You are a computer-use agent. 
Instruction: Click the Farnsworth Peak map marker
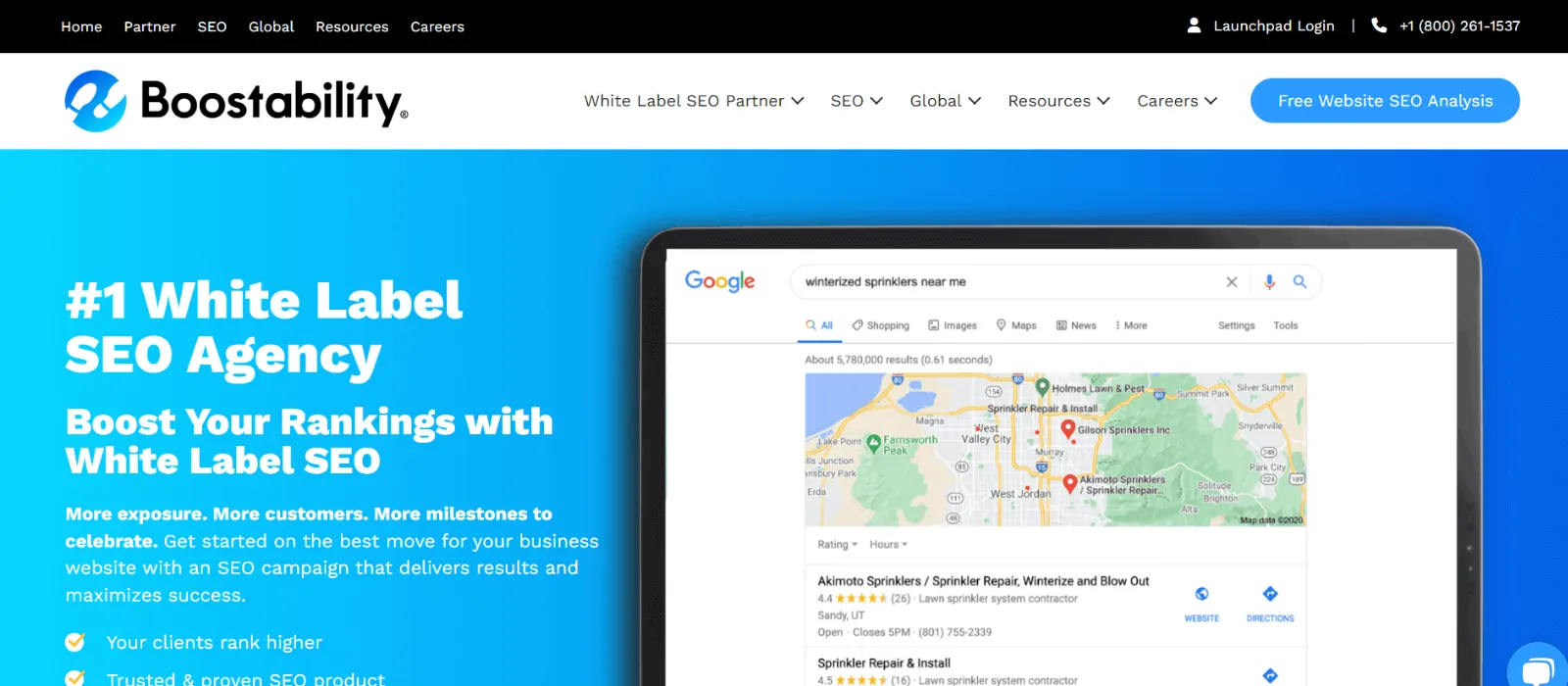[x=874, y=443]
